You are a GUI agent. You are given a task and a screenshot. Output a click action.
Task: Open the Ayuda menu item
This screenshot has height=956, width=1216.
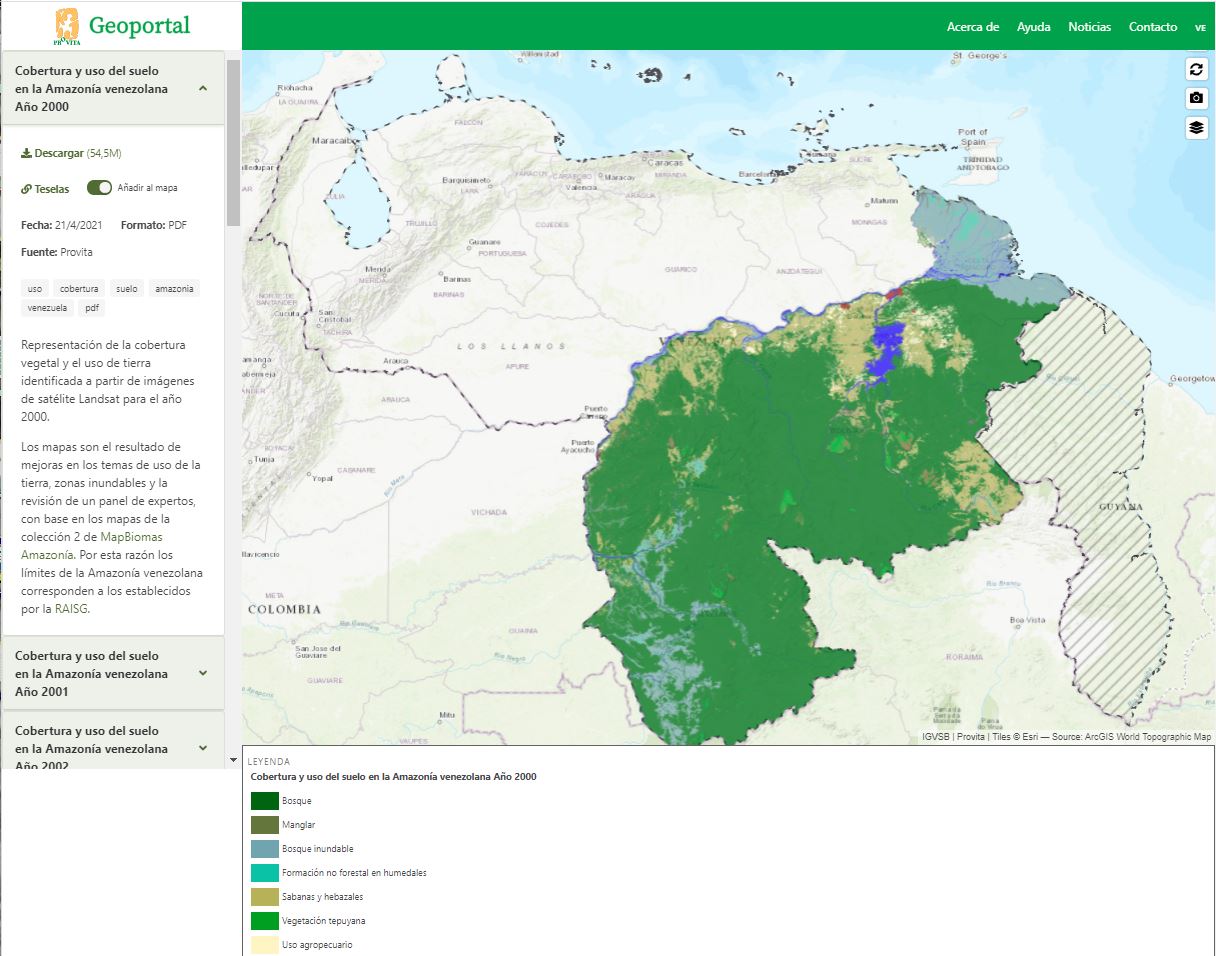click(x=1033, y=27)
